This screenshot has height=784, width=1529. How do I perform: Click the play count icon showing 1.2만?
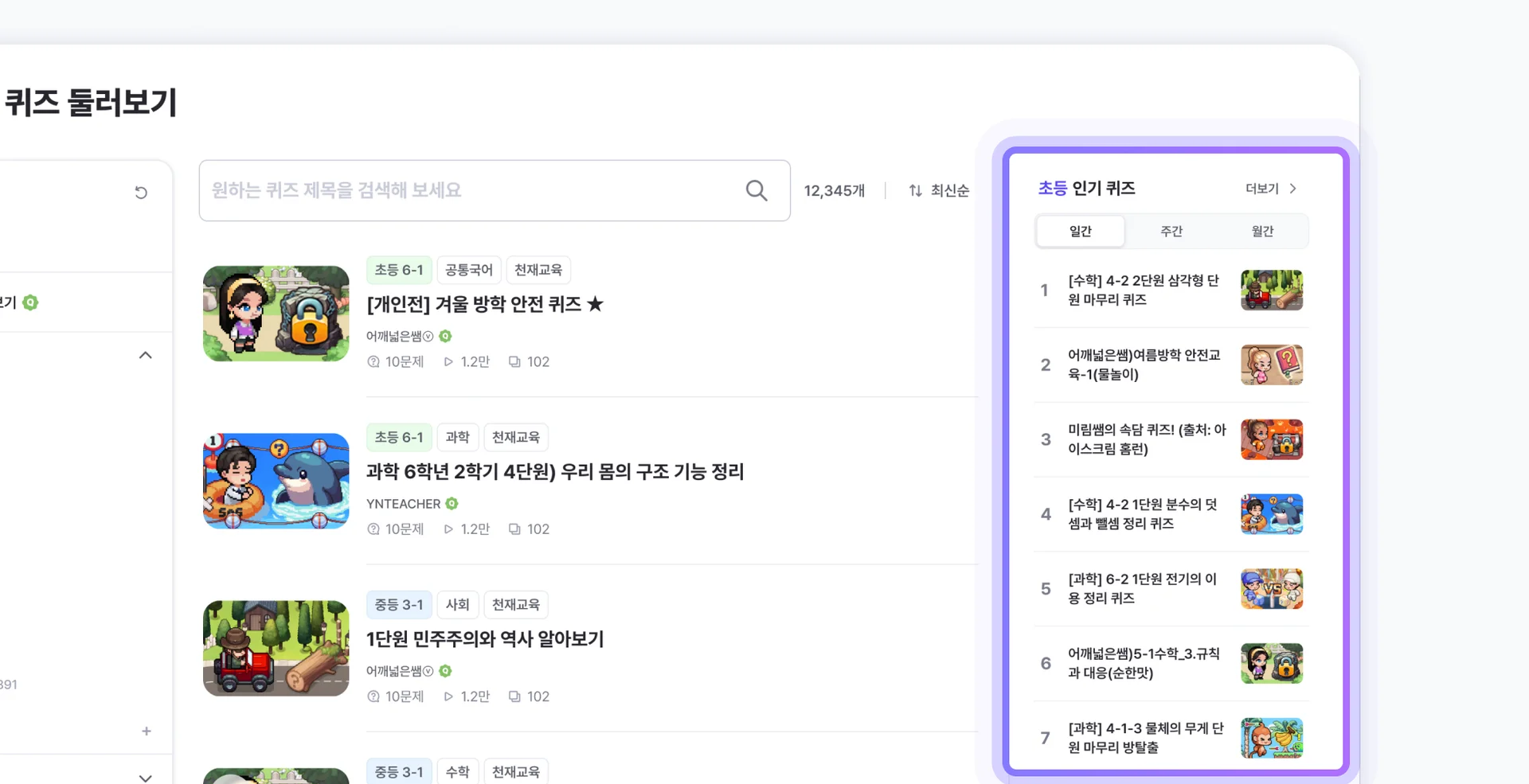click(449, 361)
